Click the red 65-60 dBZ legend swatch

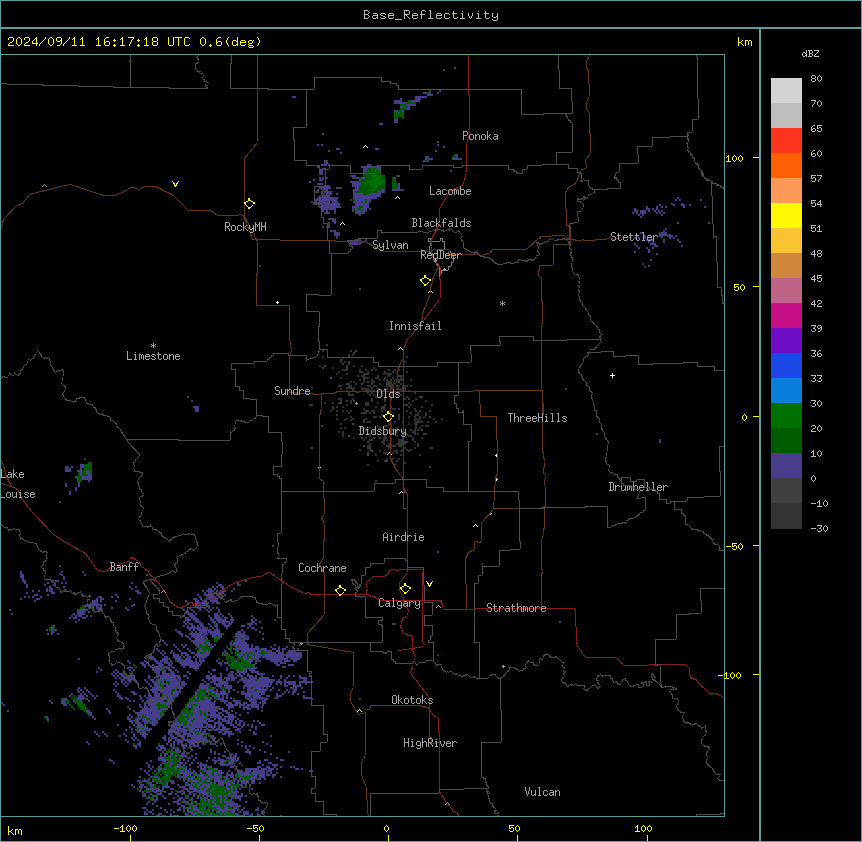coord(786,141)
